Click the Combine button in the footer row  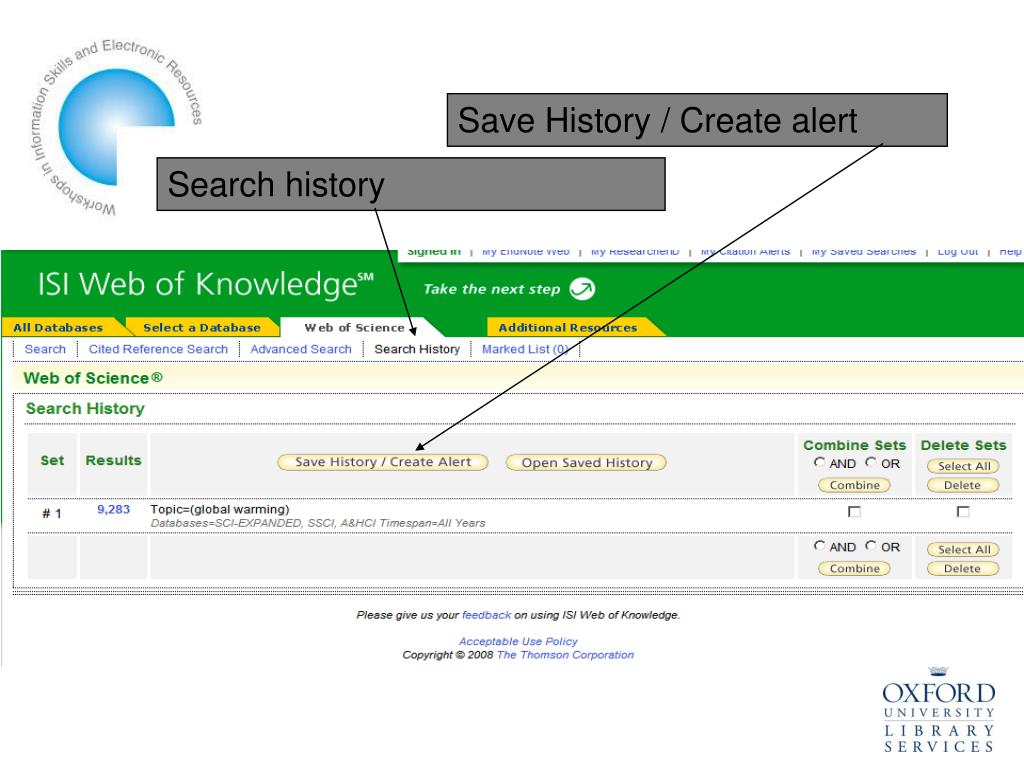pos(854,569)
